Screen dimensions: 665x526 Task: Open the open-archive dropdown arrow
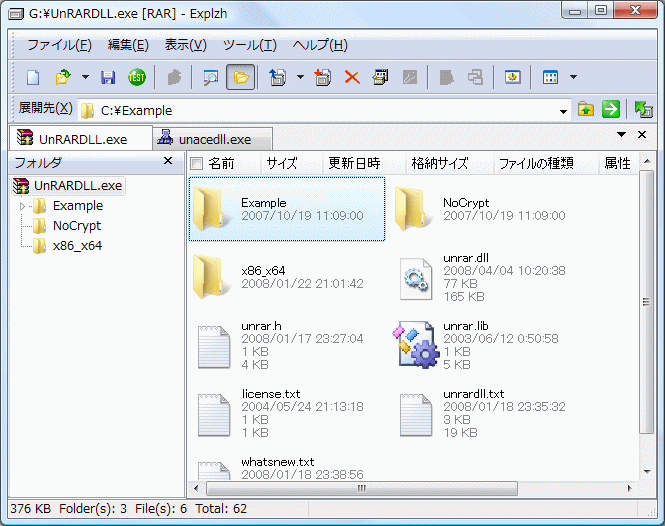[85, 77]
